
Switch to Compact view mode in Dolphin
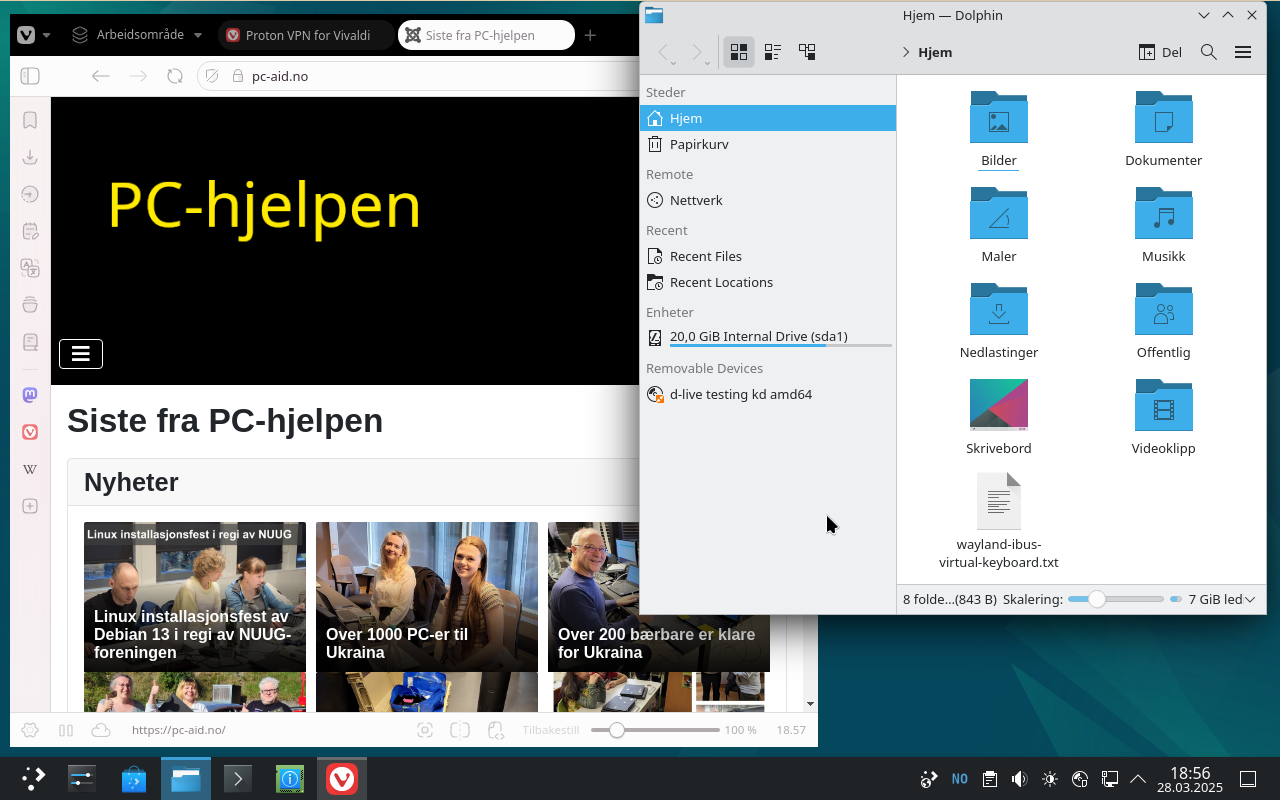[772, 52]
